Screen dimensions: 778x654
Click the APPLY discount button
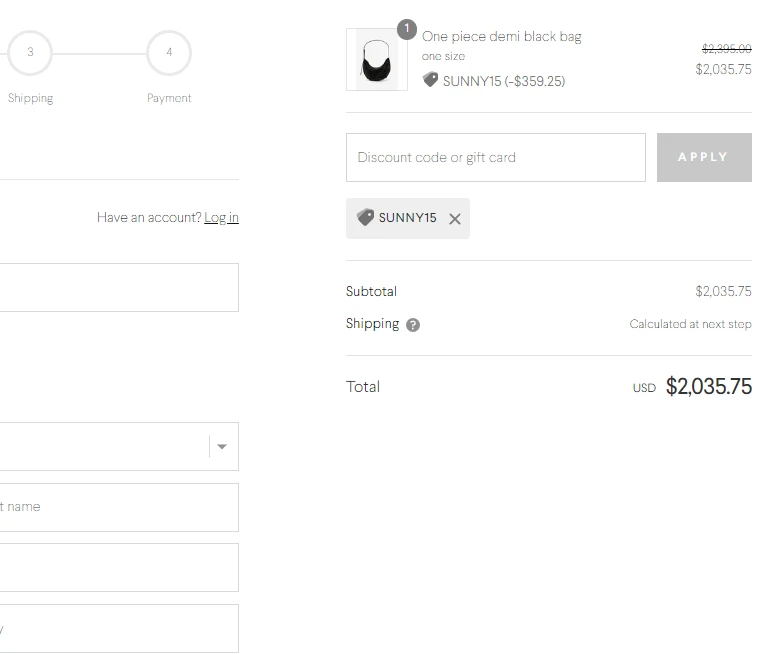704,157
